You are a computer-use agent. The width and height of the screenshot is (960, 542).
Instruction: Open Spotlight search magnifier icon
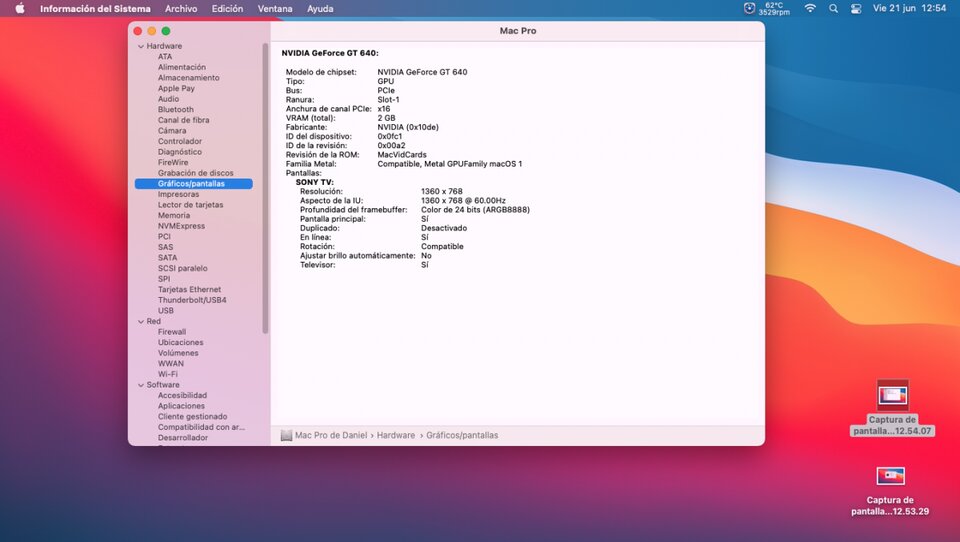point(833,8)
